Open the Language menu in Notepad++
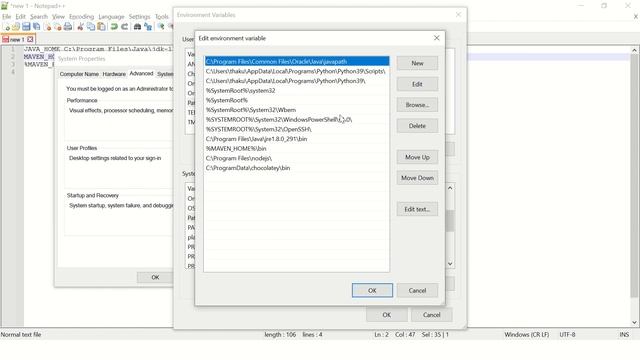The height and width of the screenshot is (360, 640). click(x=111, y=17)
